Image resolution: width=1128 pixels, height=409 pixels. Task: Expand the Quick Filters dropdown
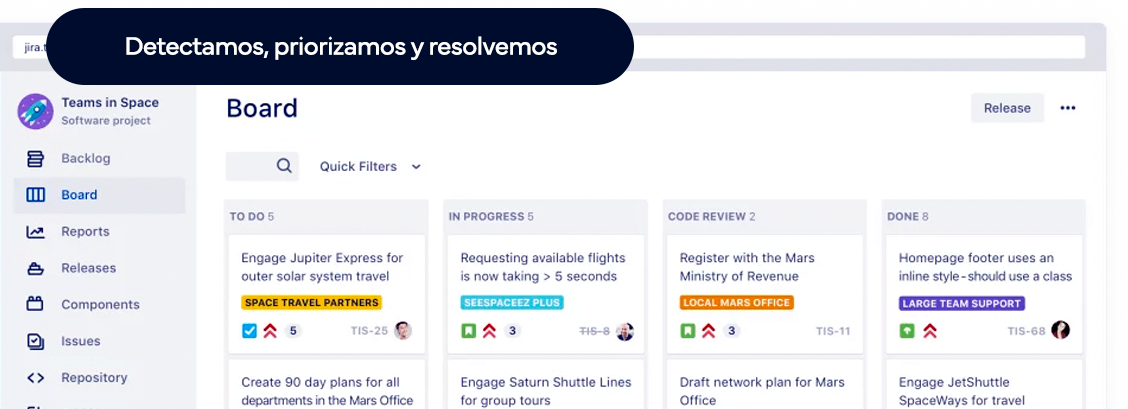pyautogui.click(x=370, y=166)
